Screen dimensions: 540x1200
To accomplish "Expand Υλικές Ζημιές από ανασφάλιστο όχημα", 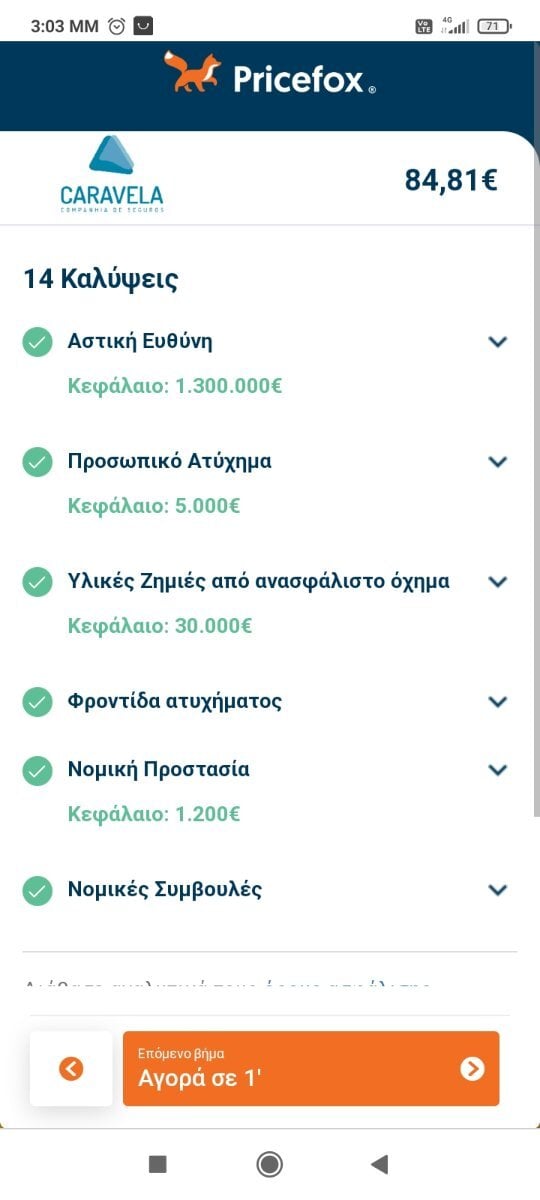I will click(x=497, y=582).
